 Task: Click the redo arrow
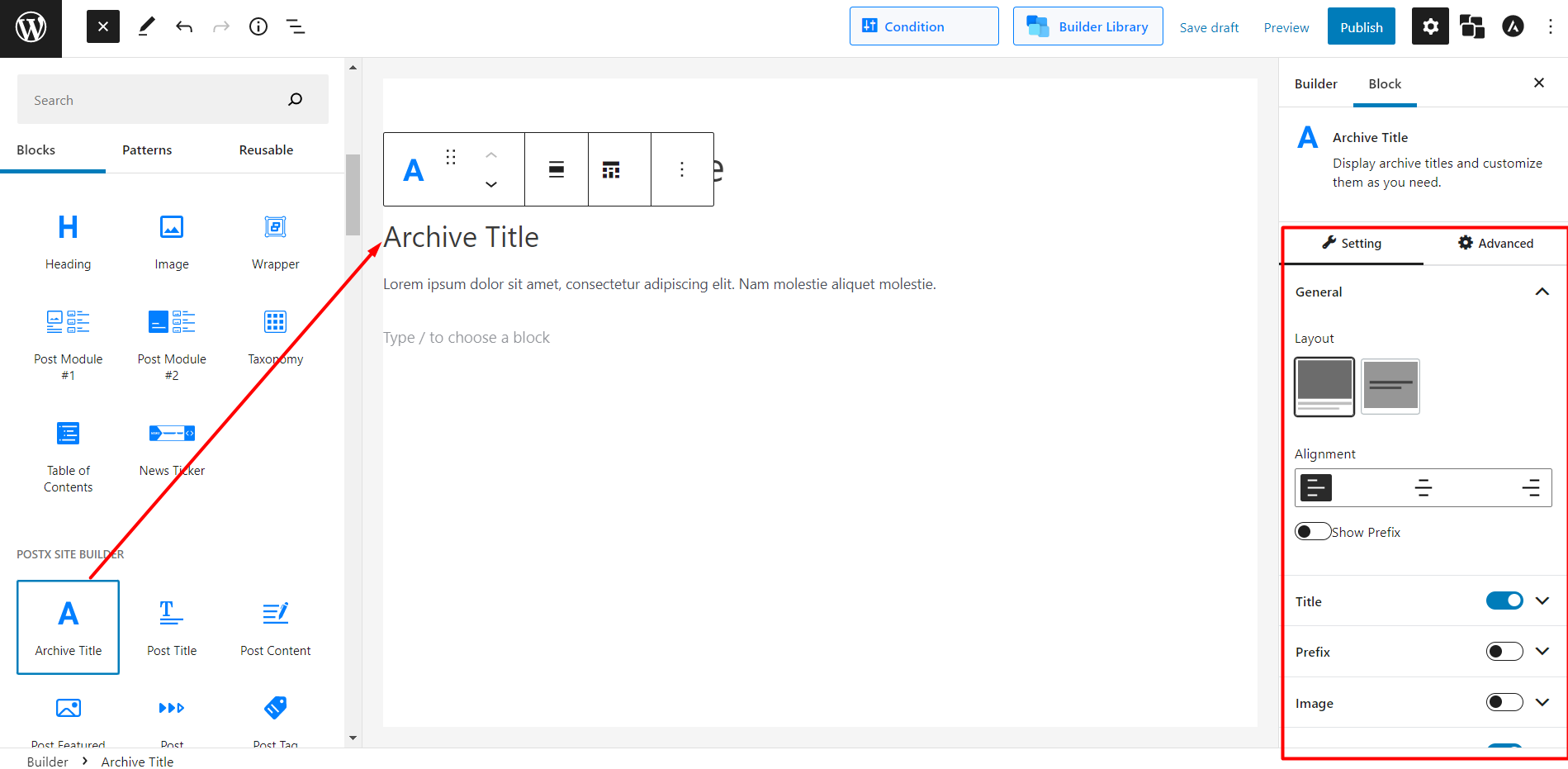(220, 26)
